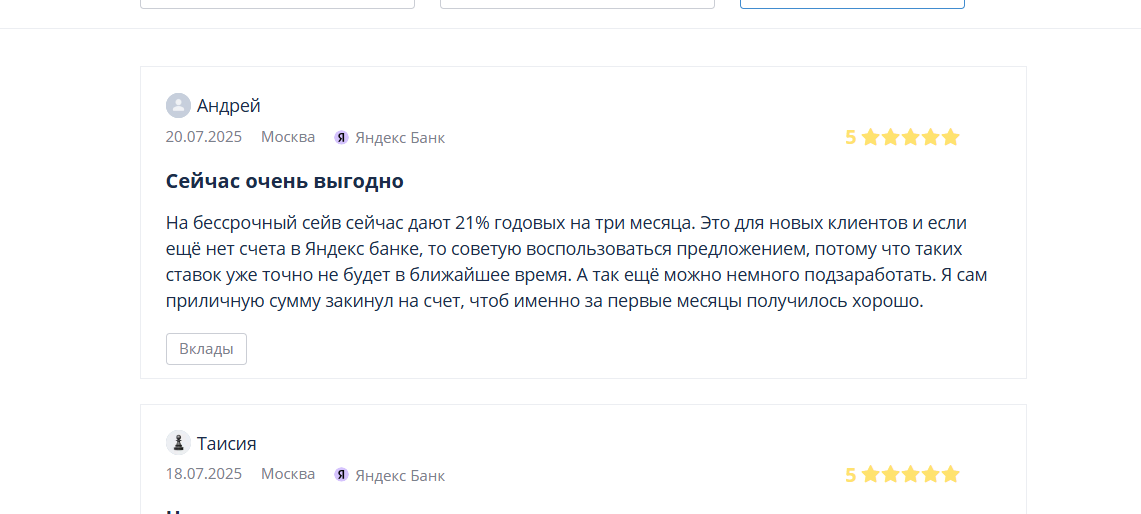Click rating number 5 in Таисия's review
The height and width of the screenshot is (514, 1141).
click(851, 475)
